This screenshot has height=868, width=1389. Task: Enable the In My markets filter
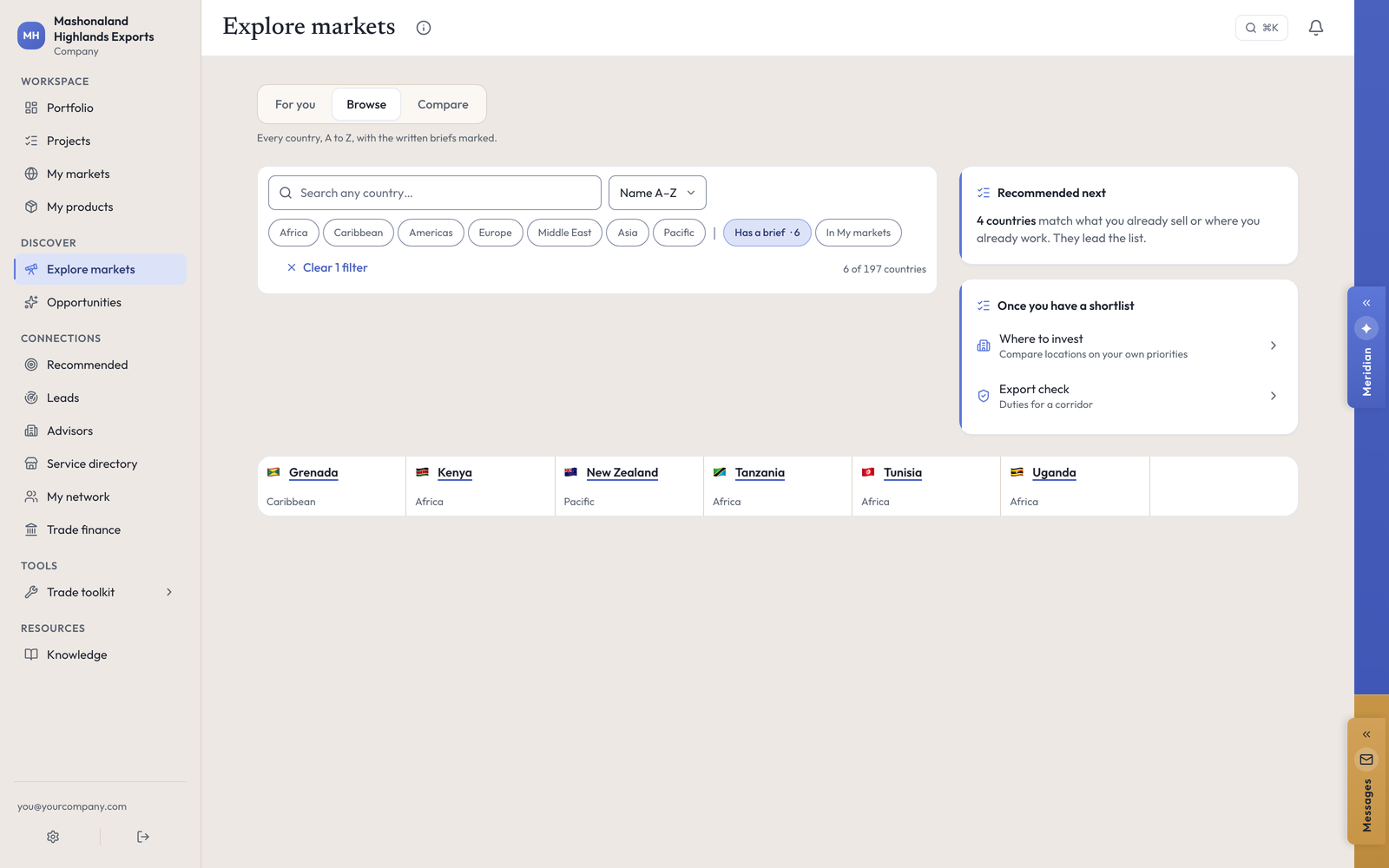[x=859, y=233]
